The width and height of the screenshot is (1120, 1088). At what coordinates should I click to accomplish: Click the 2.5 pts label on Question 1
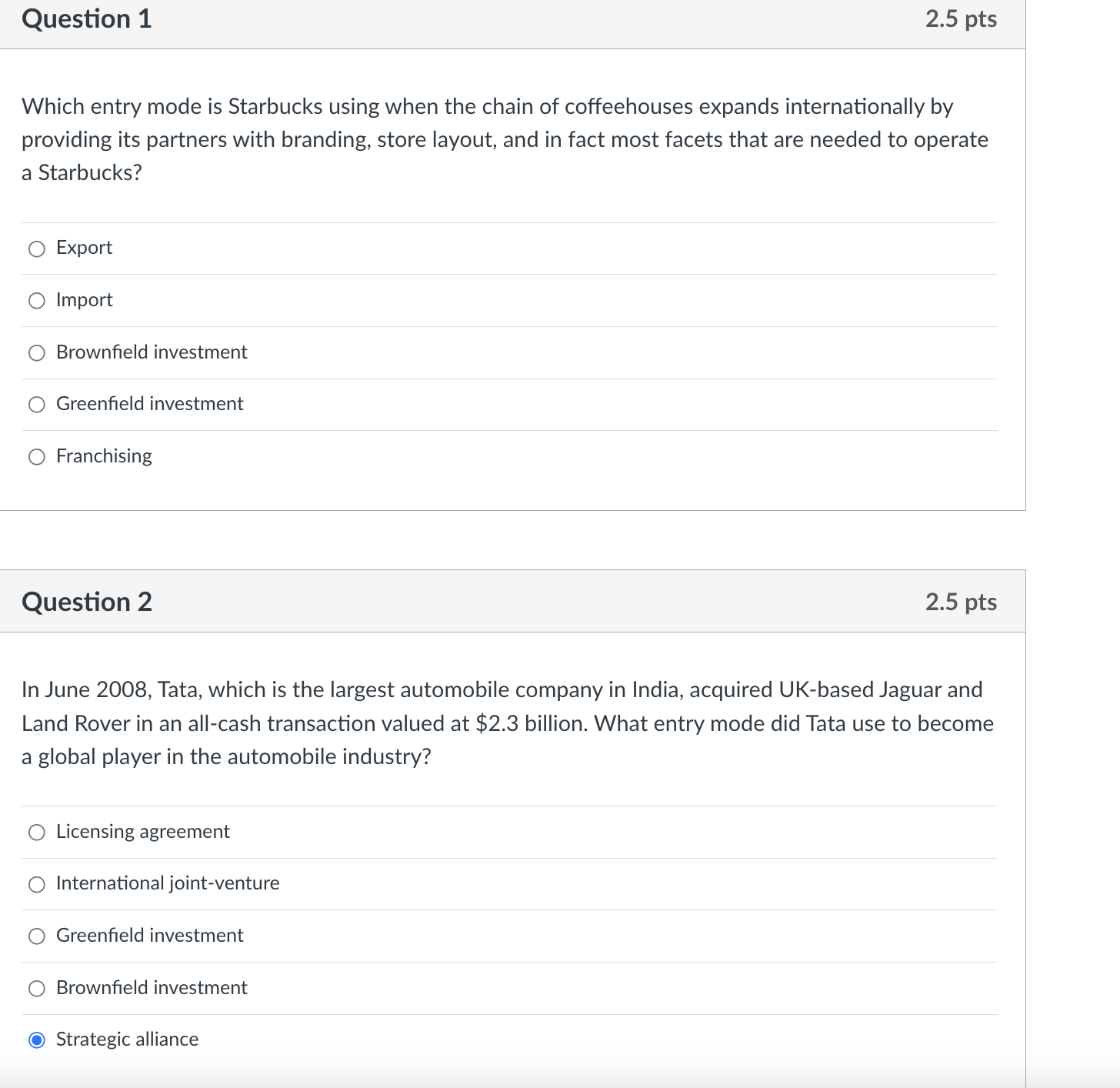point(960,18)
